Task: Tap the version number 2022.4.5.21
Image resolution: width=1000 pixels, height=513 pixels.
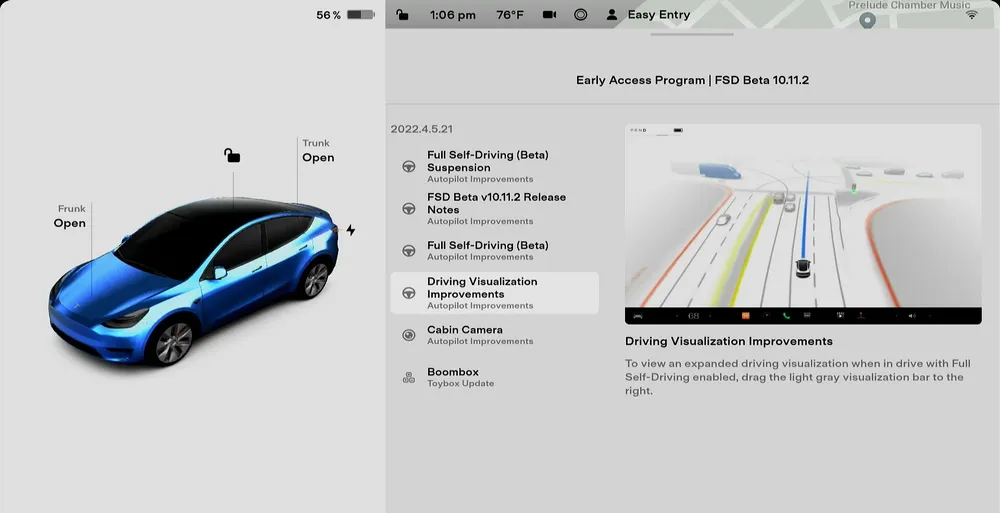Action: coord(422,129)
